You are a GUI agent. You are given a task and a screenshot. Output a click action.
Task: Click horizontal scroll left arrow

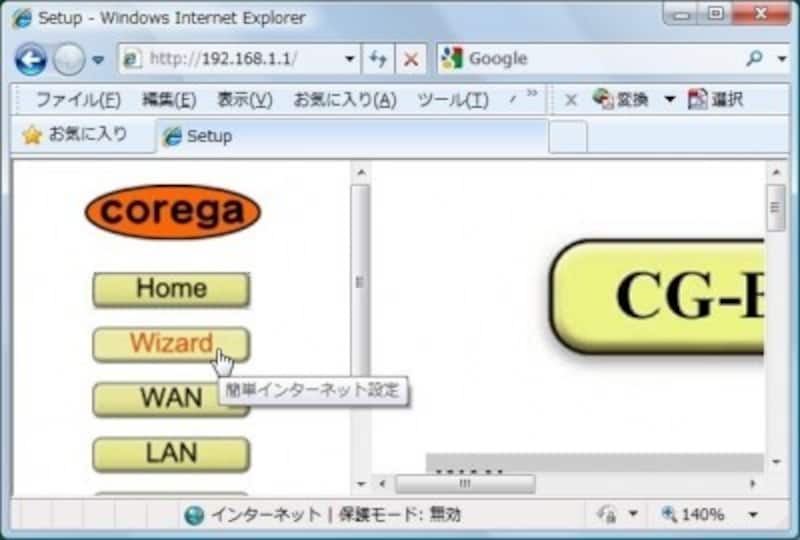[382, 483]
